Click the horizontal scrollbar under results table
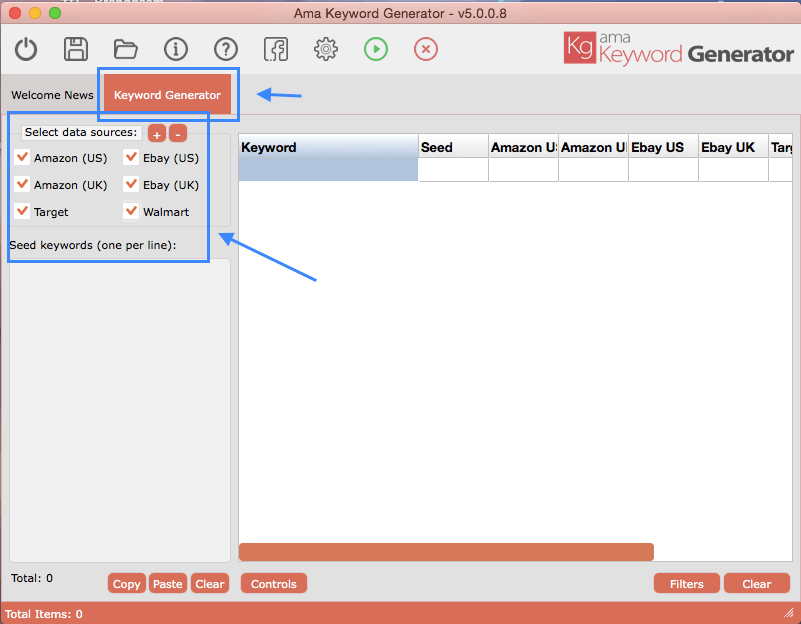The height and width of the screenshot is (624, 801). point(446,552)
